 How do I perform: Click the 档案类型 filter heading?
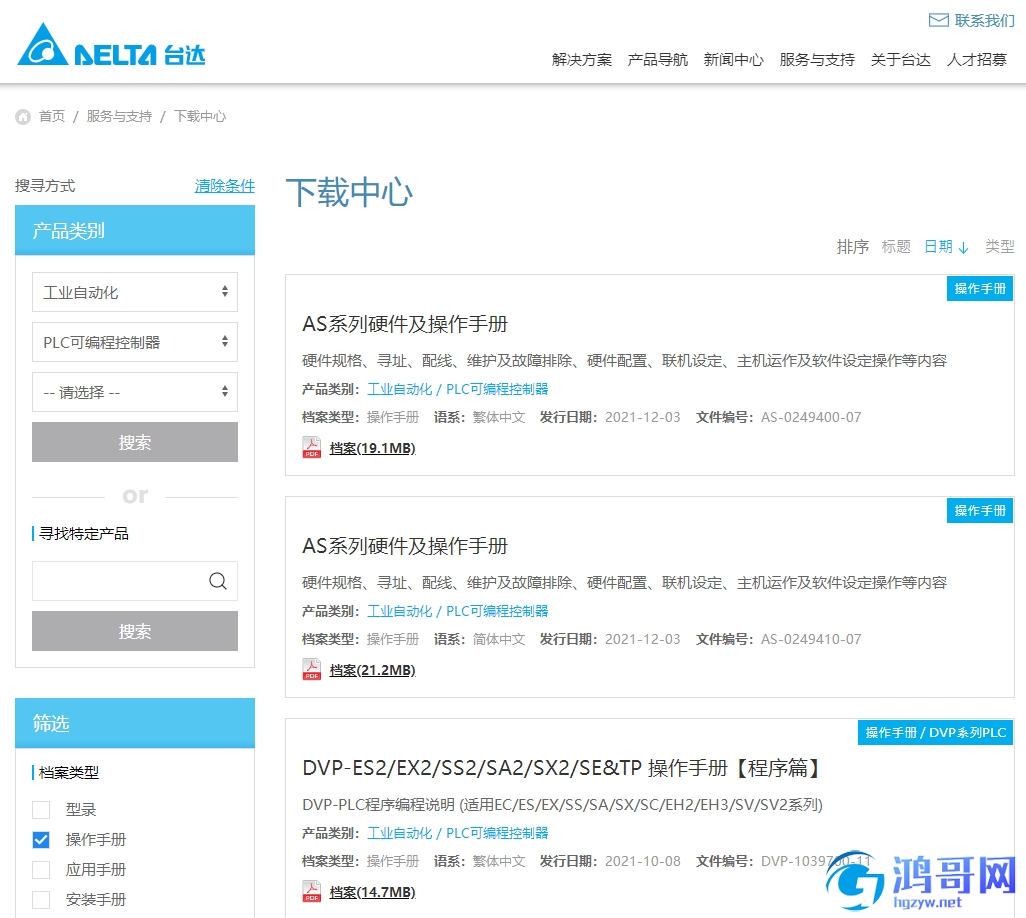point(69,773)
